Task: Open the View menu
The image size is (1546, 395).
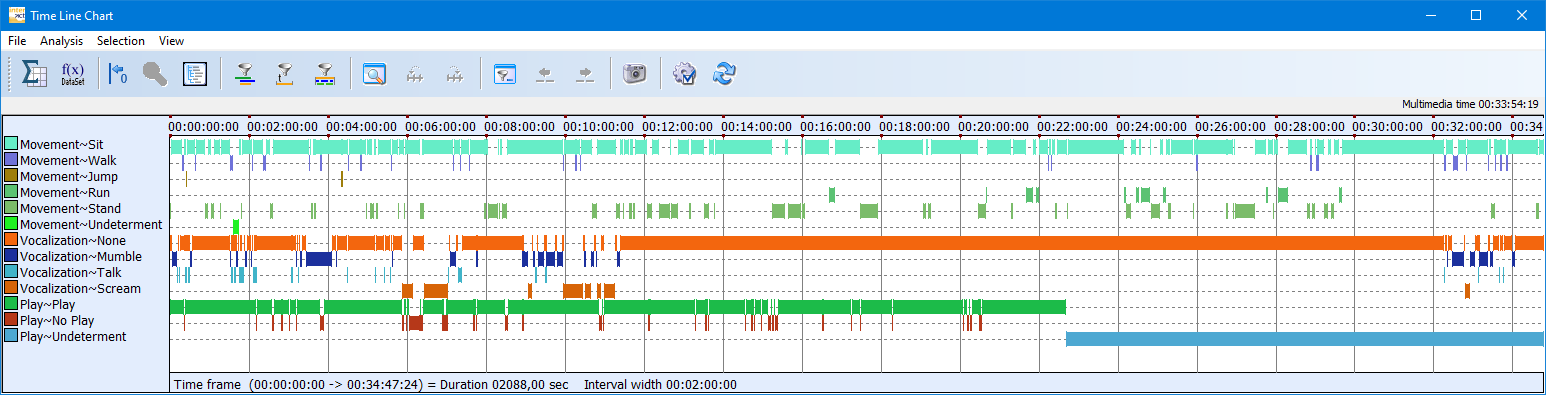Action: pos(171,41)
